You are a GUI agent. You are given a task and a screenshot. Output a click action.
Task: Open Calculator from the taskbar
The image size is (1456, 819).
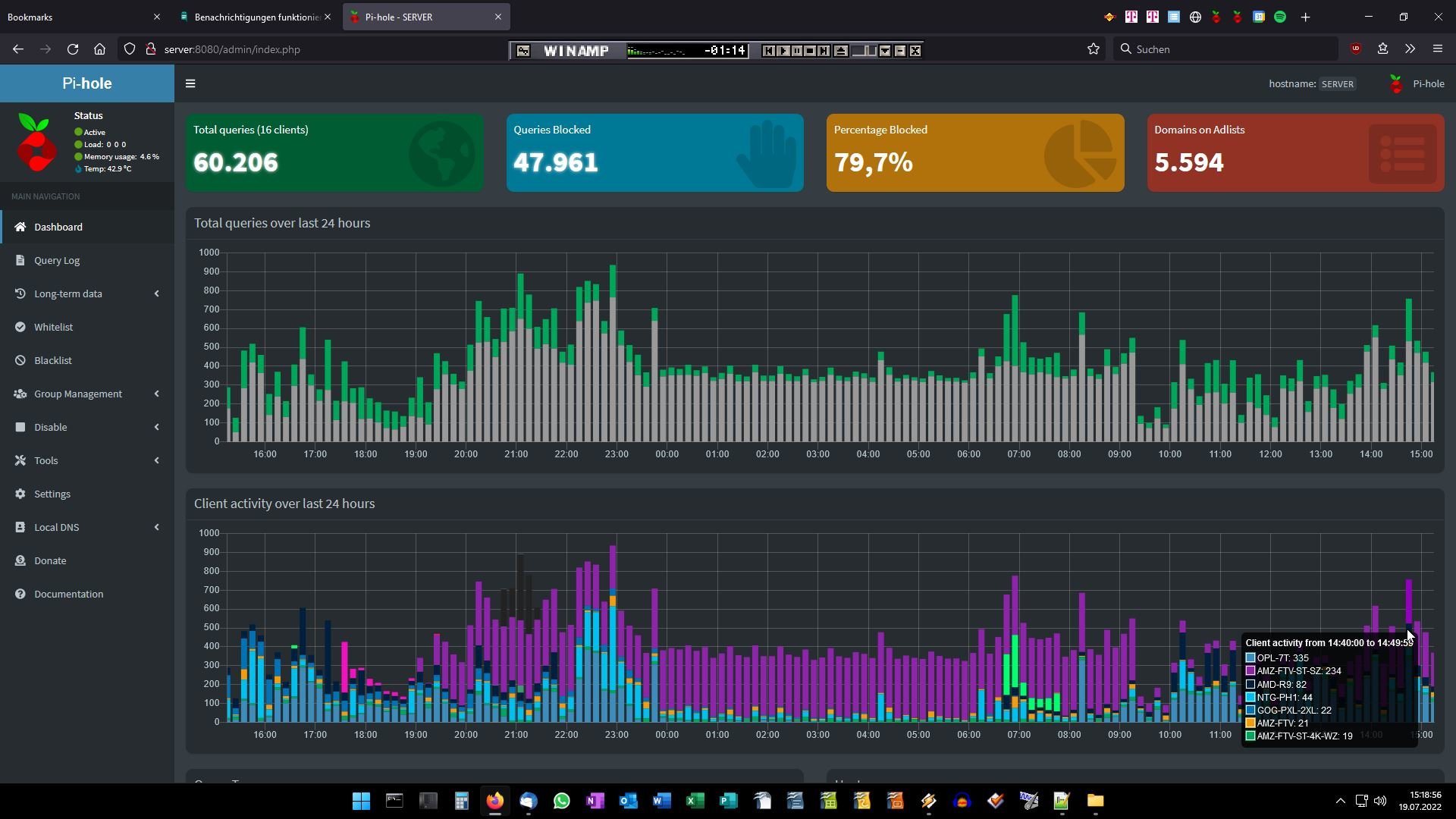pos(461,801)
